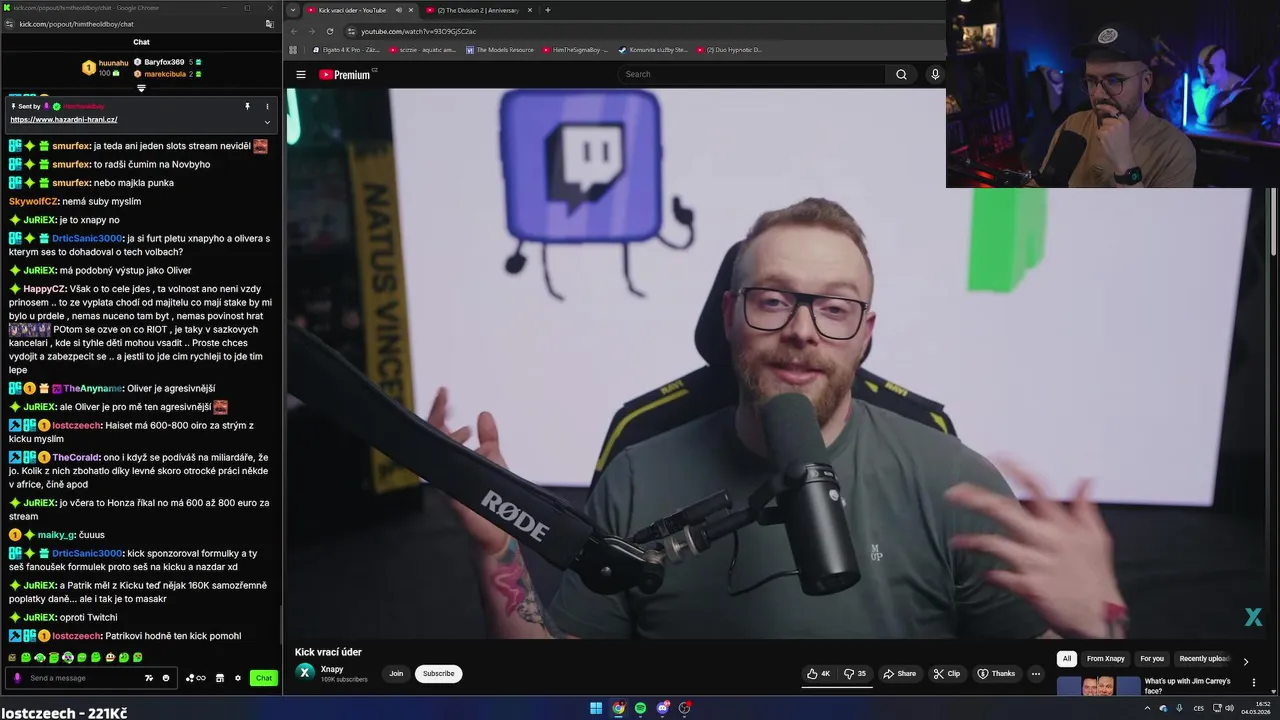Open taskbar volume control

click(x=1230, y=708)
